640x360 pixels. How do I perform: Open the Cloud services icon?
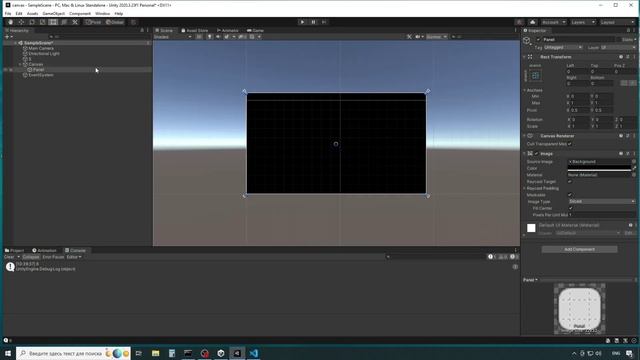pos(532,22)
